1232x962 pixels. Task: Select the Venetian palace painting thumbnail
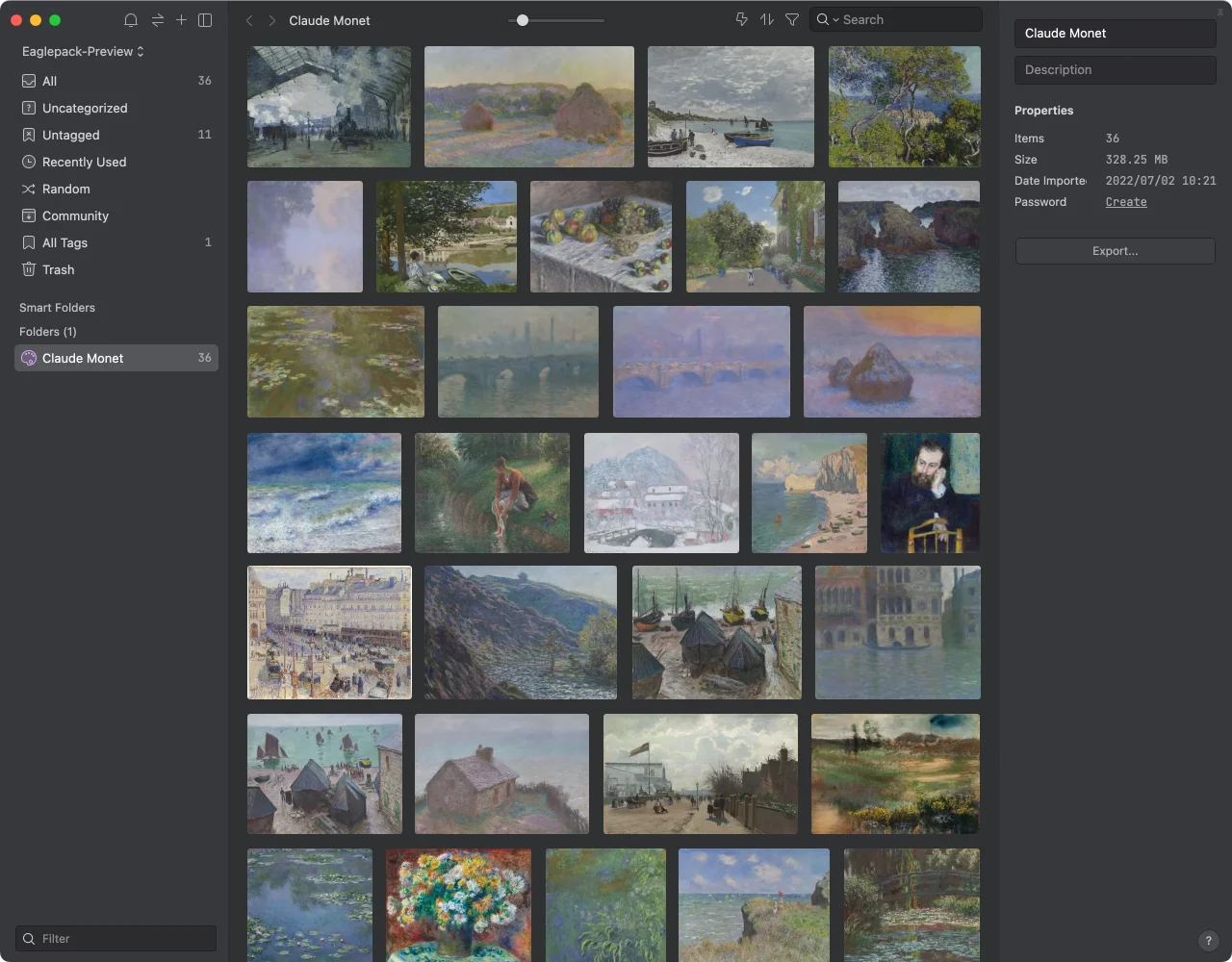click(x=898, y=632)
